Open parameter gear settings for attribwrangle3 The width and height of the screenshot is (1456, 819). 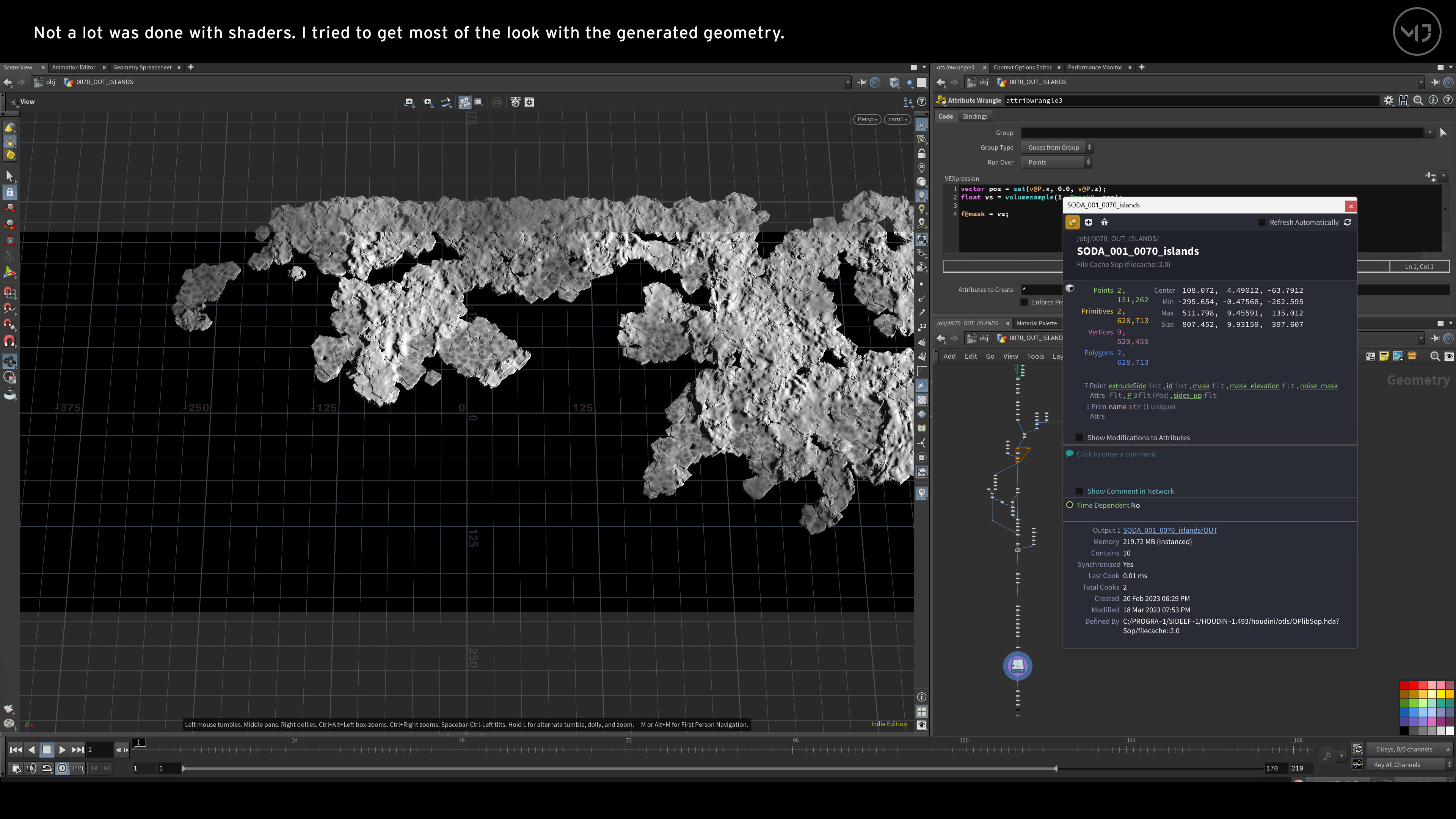point(1389,100)
